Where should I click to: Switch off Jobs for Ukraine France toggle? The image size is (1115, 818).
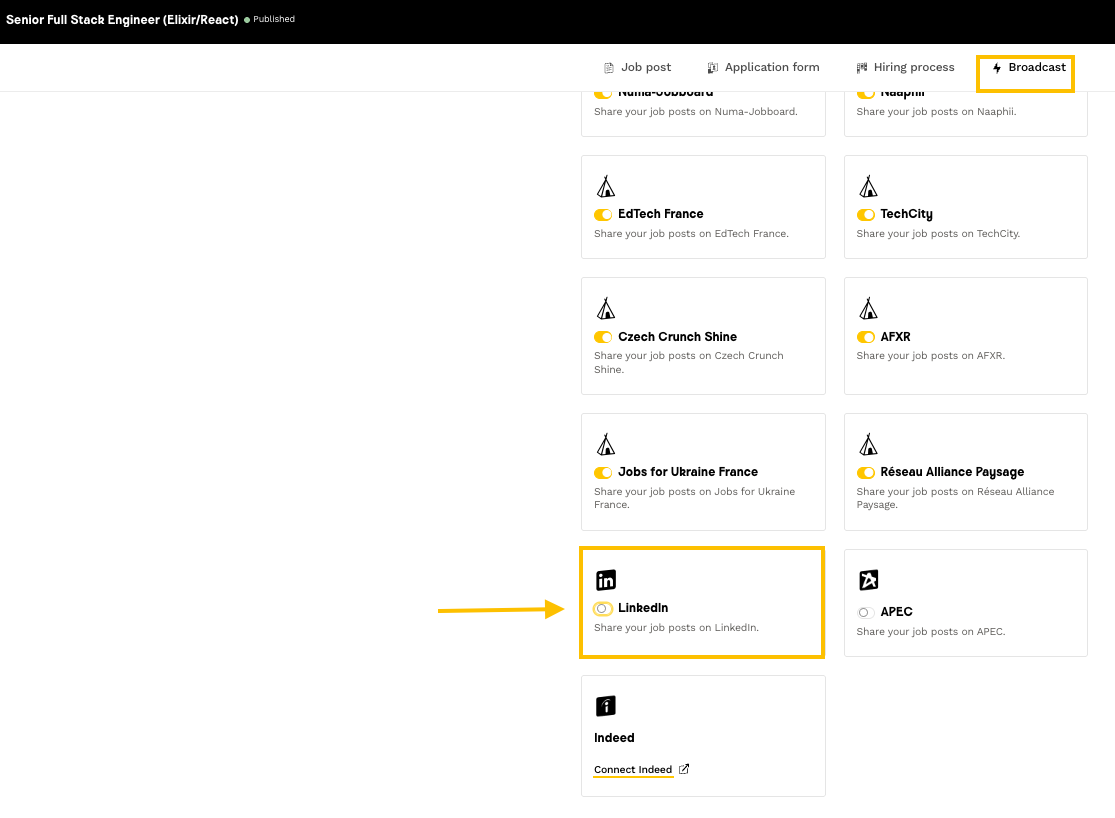pyautogui.click(x=602, y=473)
